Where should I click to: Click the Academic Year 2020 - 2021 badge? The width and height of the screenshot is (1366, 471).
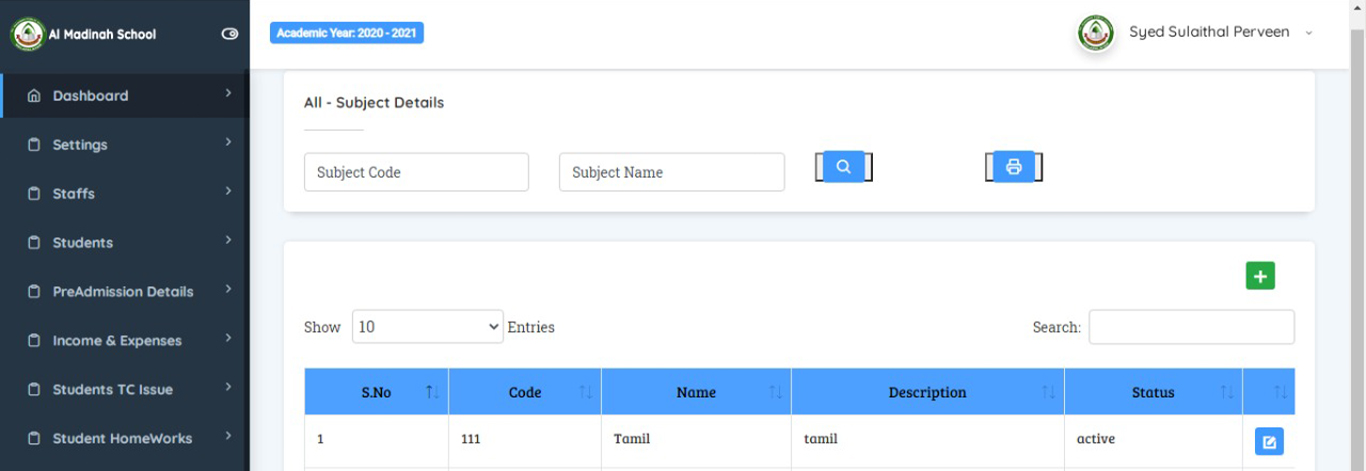(347, 33)
